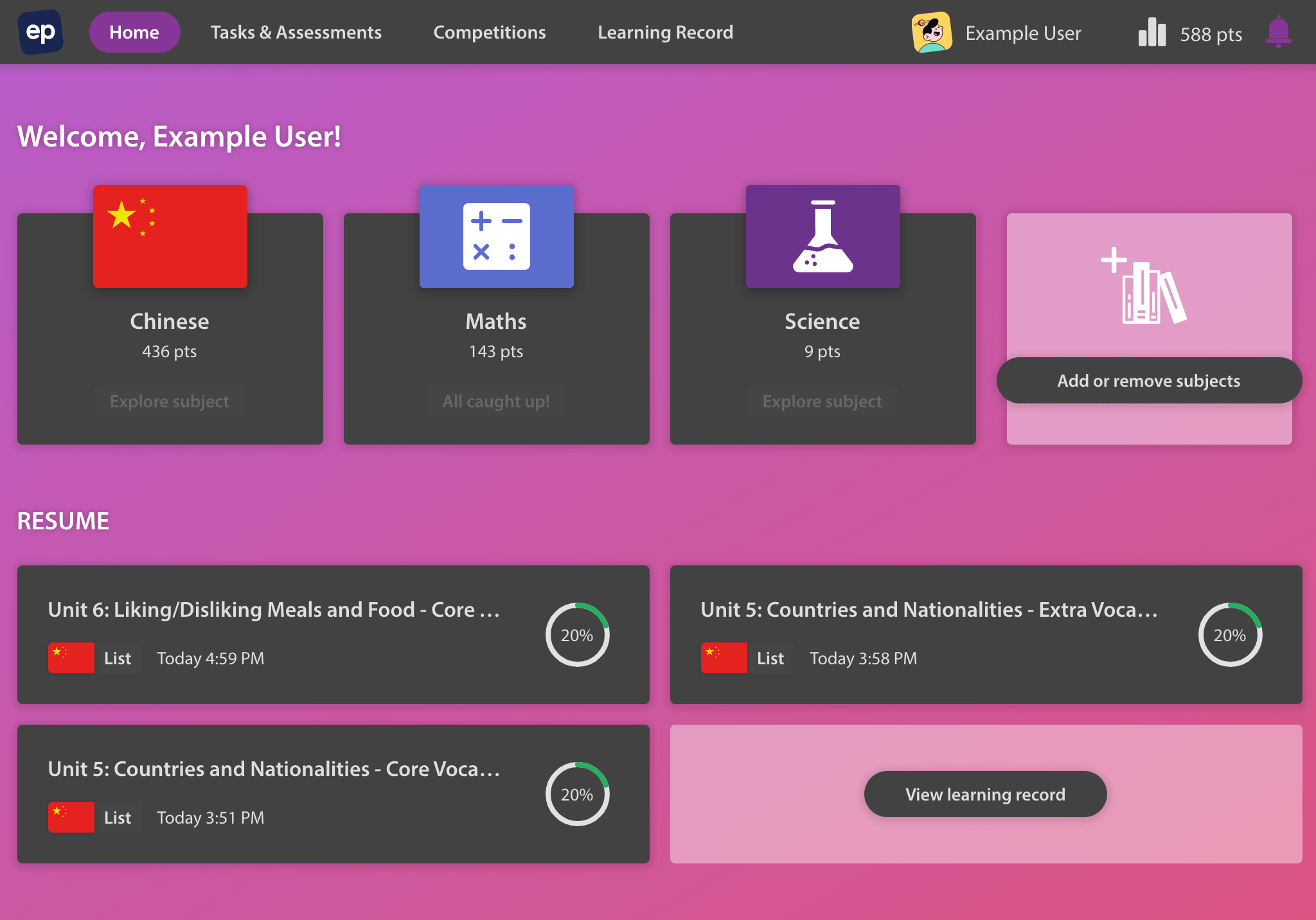The image size is (1316, 920).
Task: Click Explore subject under Science
Action: pos(822,402)
